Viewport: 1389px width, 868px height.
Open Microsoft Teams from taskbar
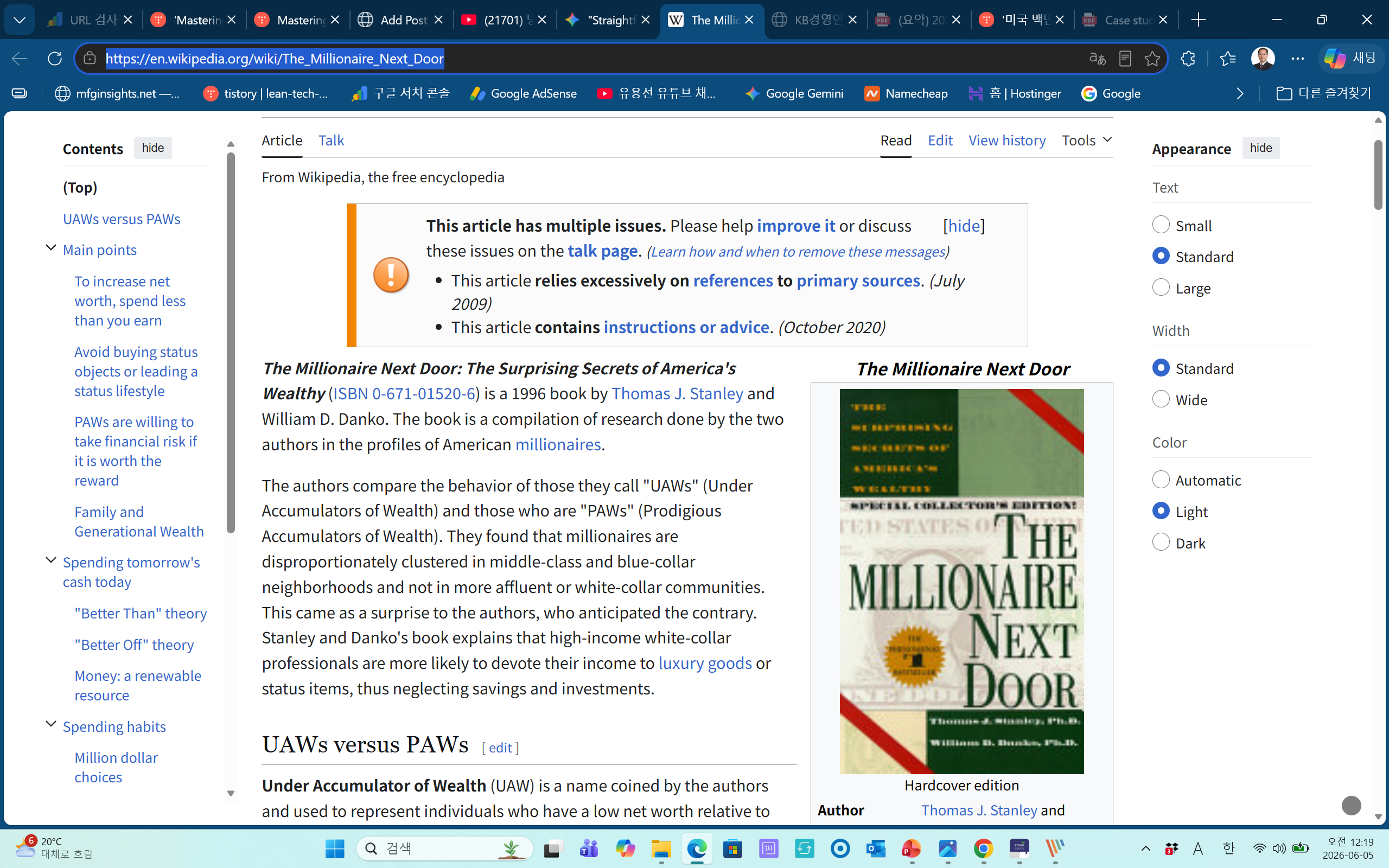point(589,848)
